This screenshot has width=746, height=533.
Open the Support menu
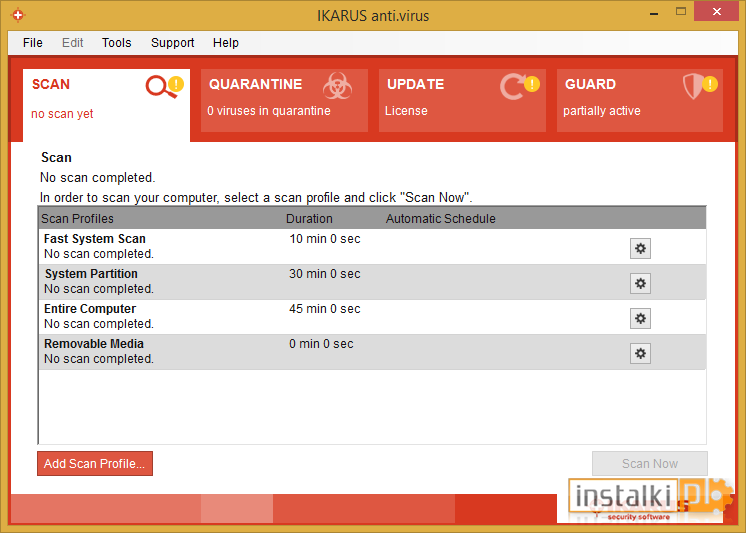pos(173,43)
